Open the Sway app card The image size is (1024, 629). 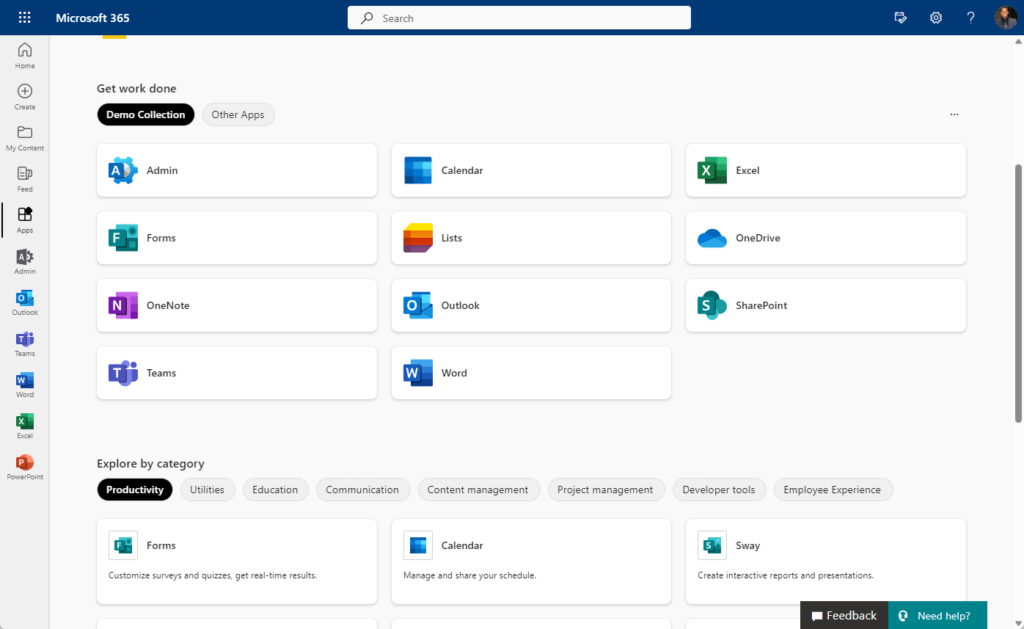825,562
